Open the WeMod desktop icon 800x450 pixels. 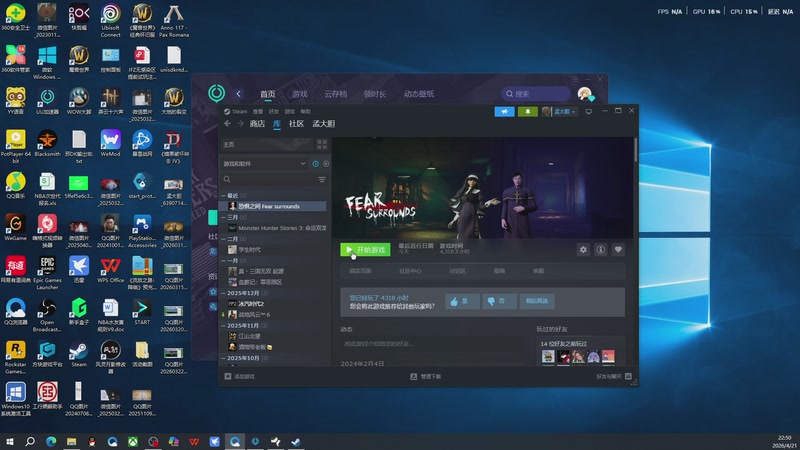(x=111, y=144)
